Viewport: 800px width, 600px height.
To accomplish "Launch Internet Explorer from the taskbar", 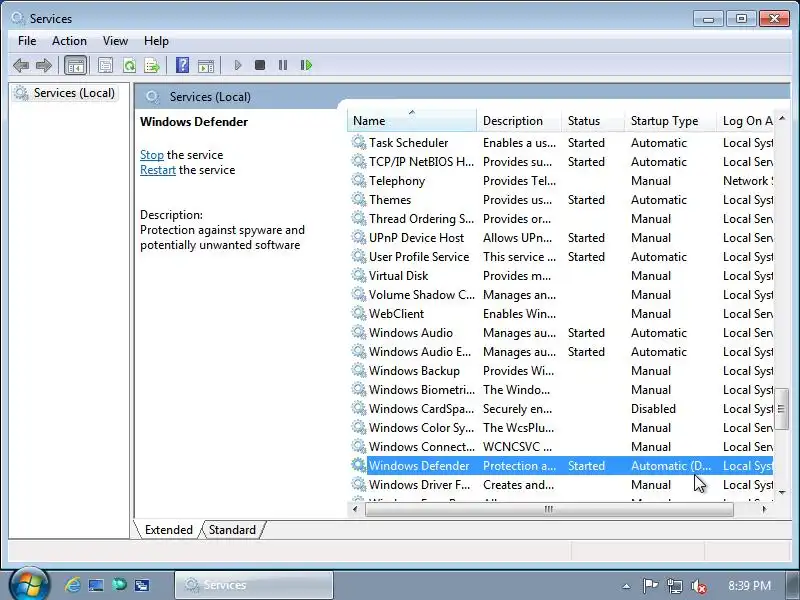I will (72, 585).
